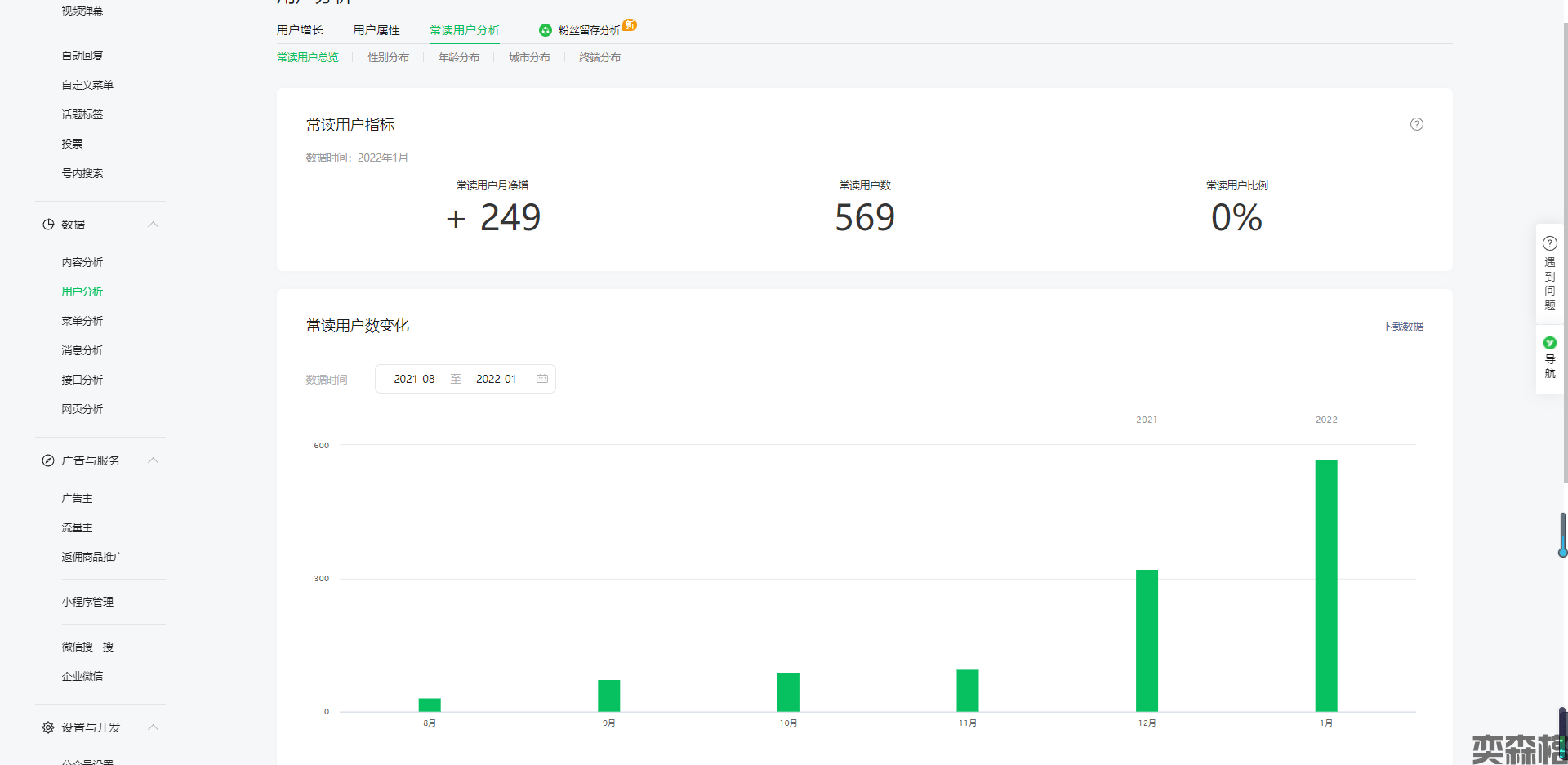
Task: Click the green 导航 icon on right edge
Action: (1549, 343)
